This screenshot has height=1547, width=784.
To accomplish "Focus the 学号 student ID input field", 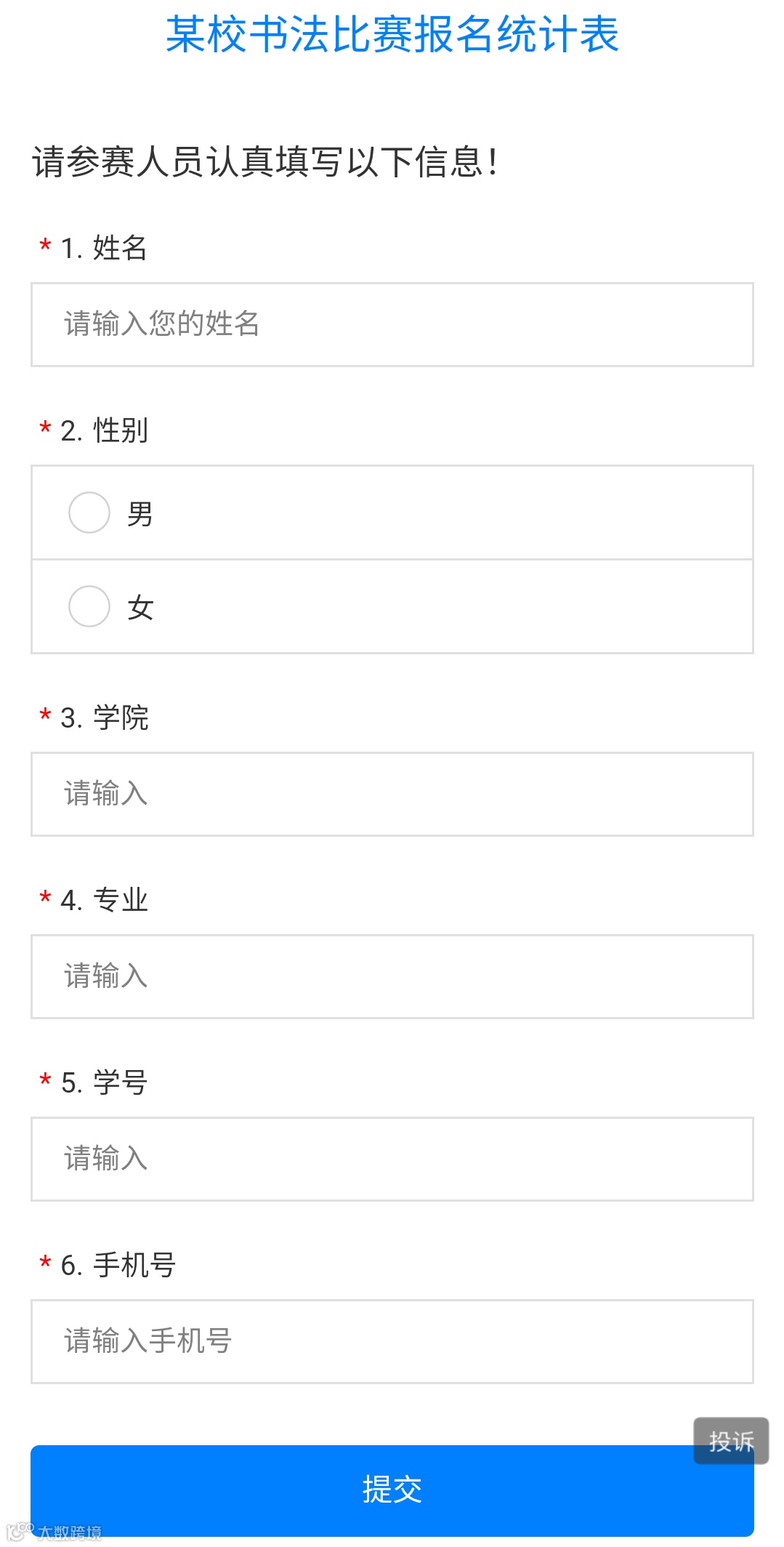I will (x=392, y=1159).
